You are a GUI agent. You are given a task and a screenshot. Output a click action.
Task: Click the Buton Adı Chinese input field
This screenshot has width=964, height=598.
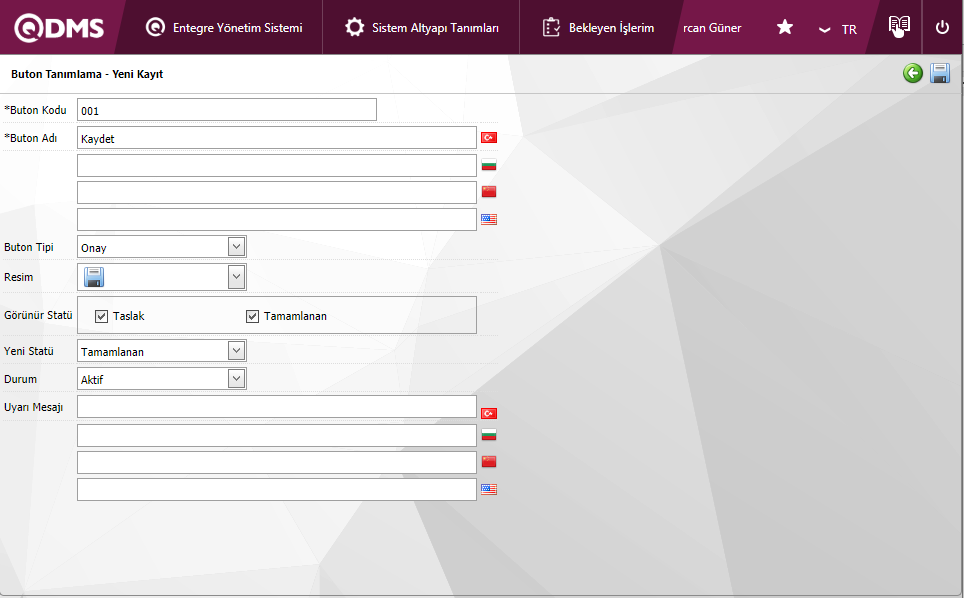pos(277,192)
